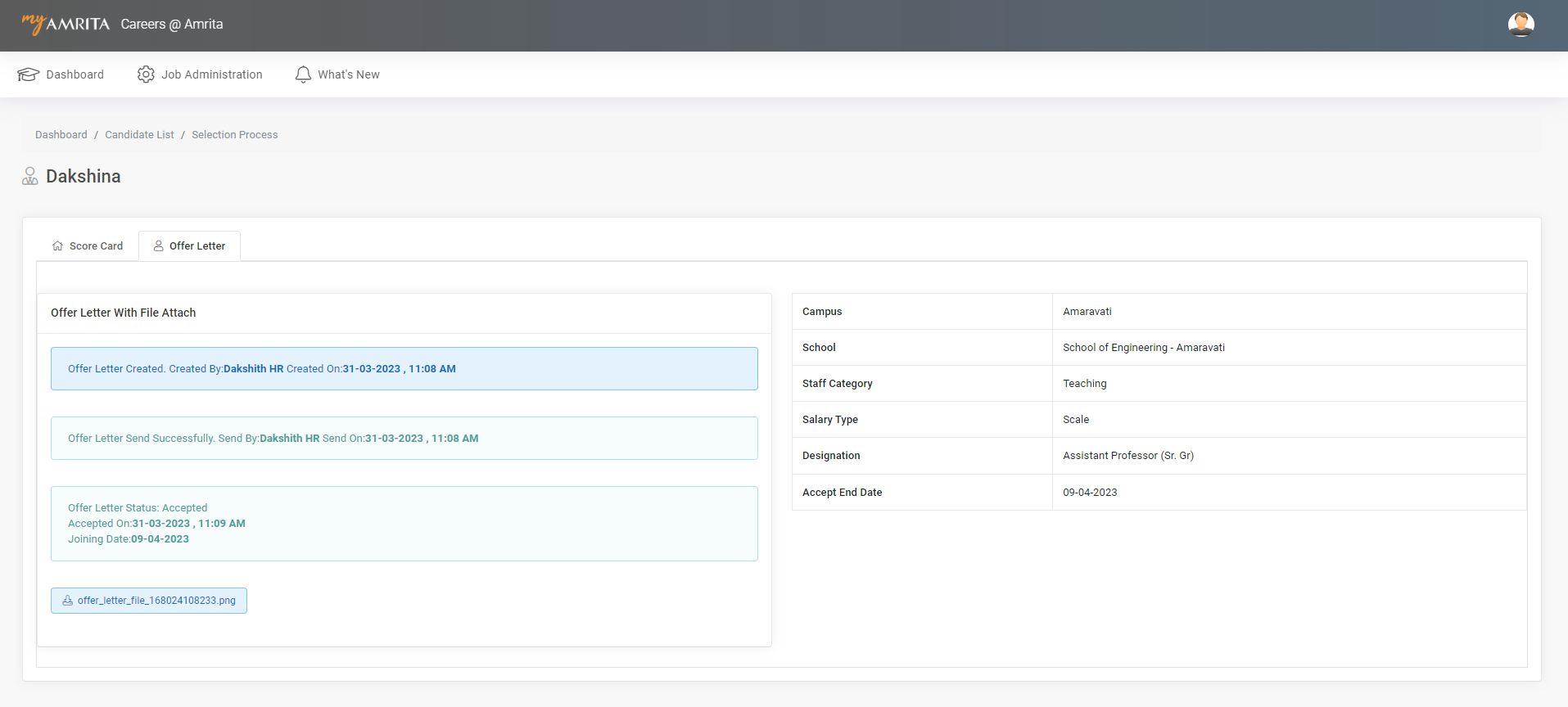Screen dimensions: 1568x707
Task: Navigate to Candidate List breadcrumb
Action: (x=139, y=135)
